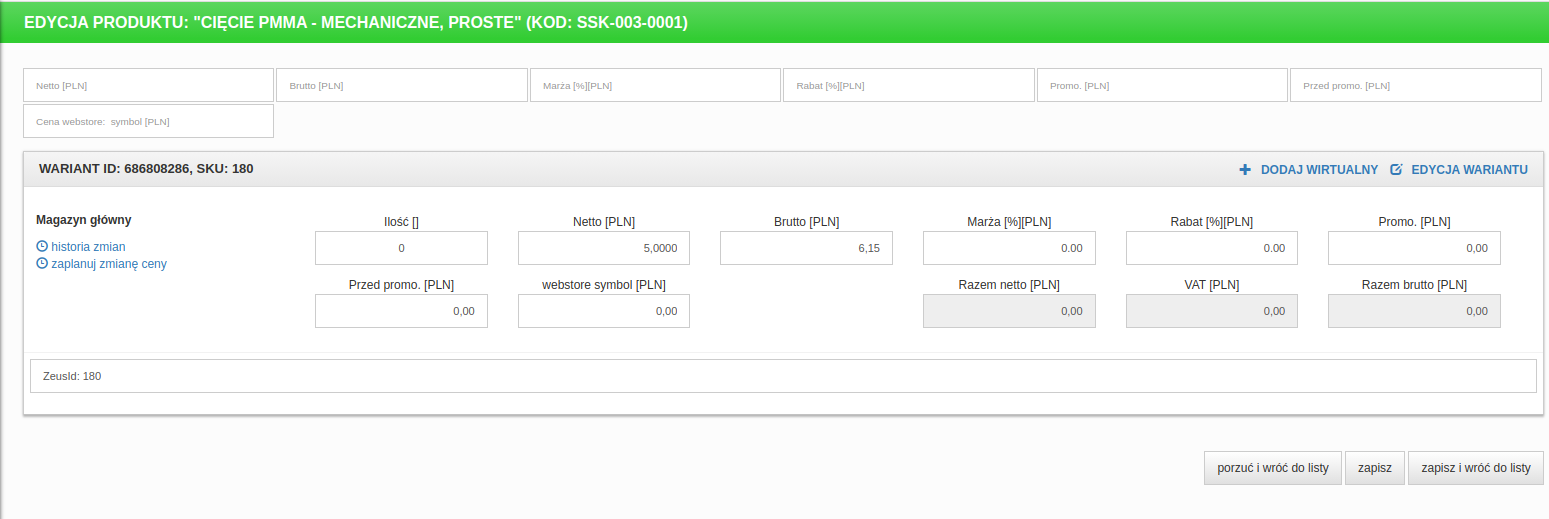Open the zaplanuj zmianę ceny link
Image resolution: width=1549 pixels, height=519 pixels.
tap(109, 265)
